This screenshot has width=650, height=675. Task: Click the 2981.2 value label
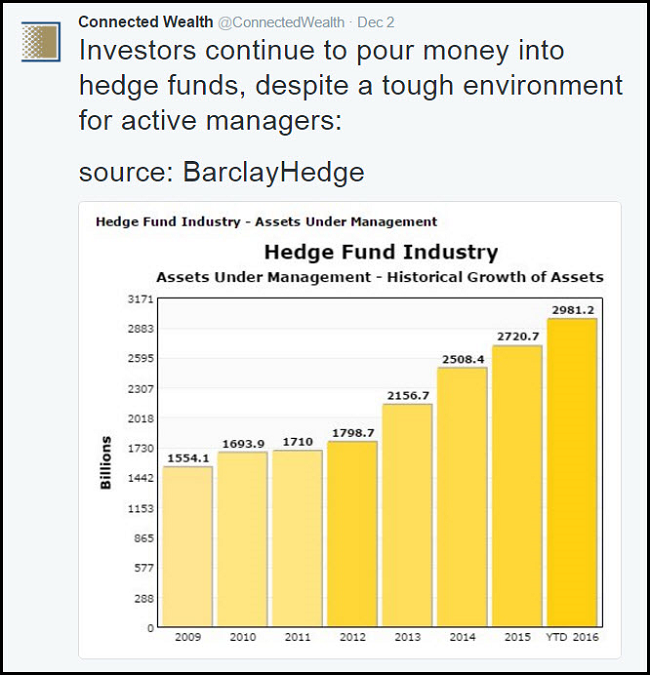point(572,309)
